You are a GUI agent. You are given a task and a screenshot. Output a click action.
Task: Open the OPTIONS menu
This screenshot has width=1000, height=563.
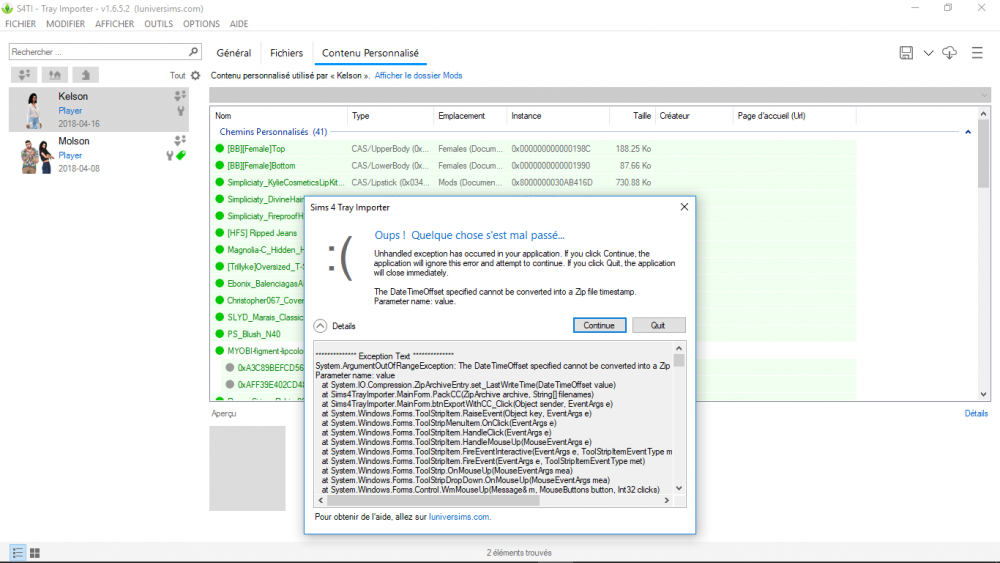(201, 24)
